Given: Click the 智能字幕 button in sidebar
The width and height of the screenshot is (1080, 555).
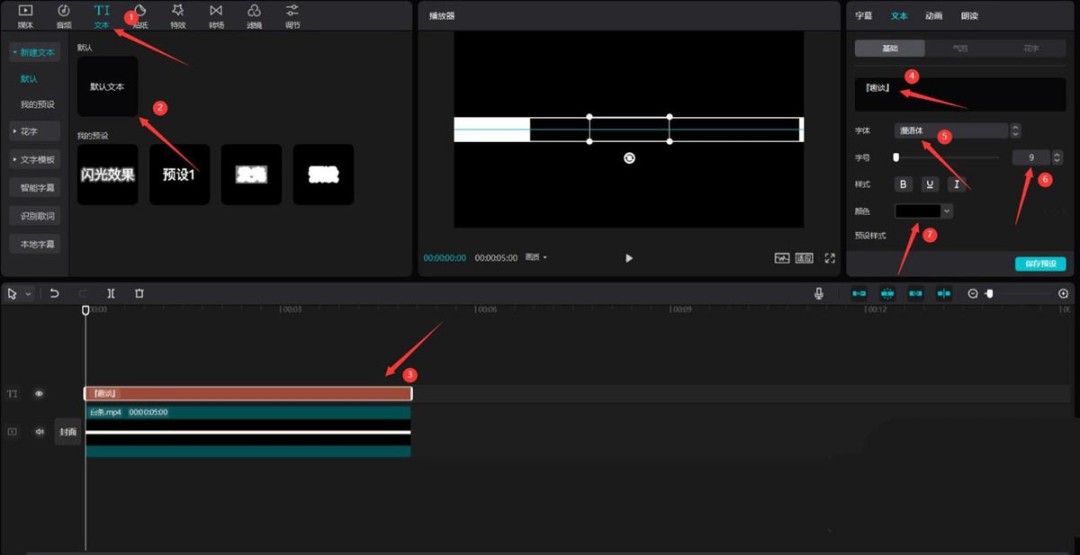Looking at the screenshot, I should [x=38, y=188].
